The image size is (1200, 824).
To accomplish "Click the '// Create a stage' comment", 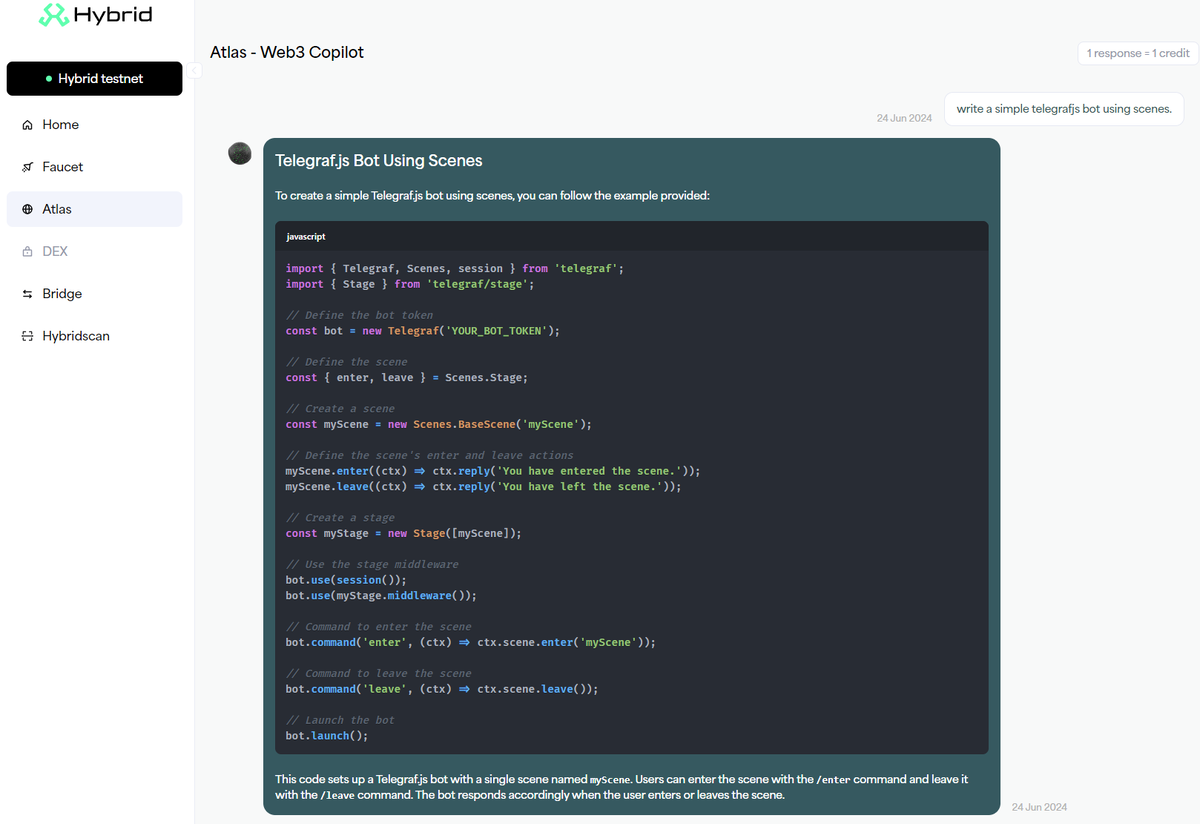I will [x=340, y=518].
